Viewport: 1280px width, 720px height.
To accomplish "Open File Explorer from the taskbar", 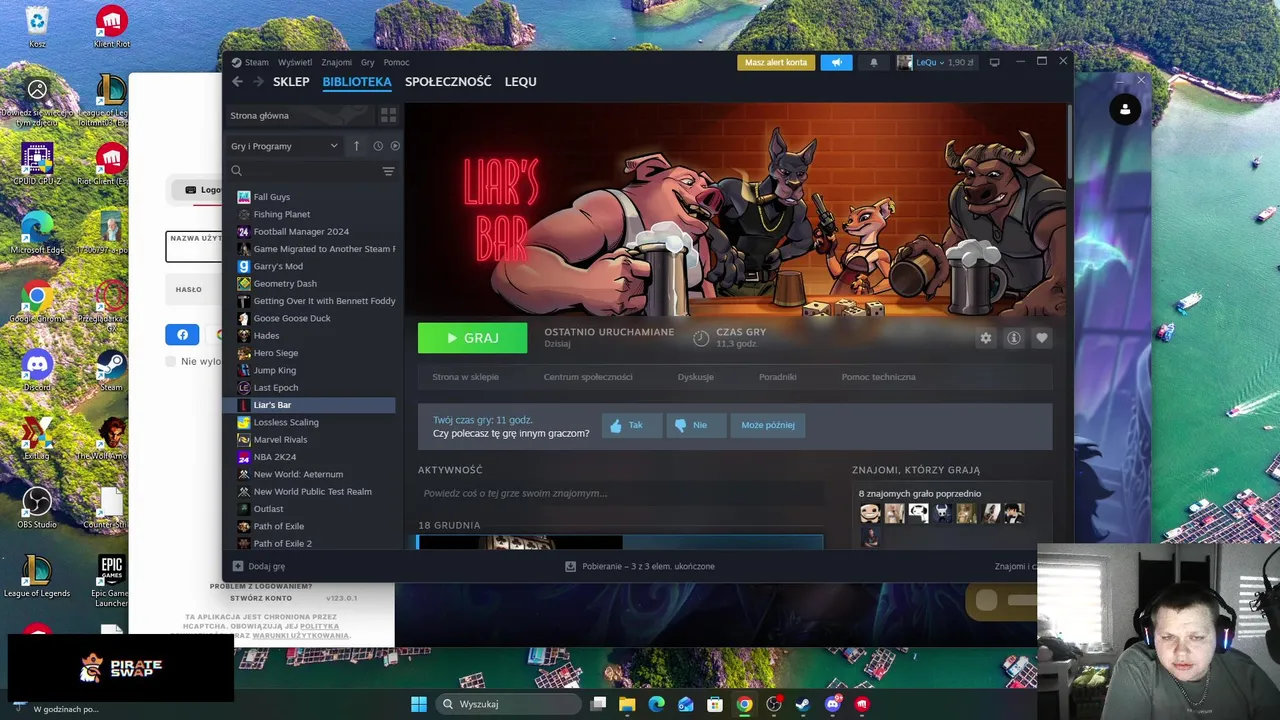I will point(627,704).
